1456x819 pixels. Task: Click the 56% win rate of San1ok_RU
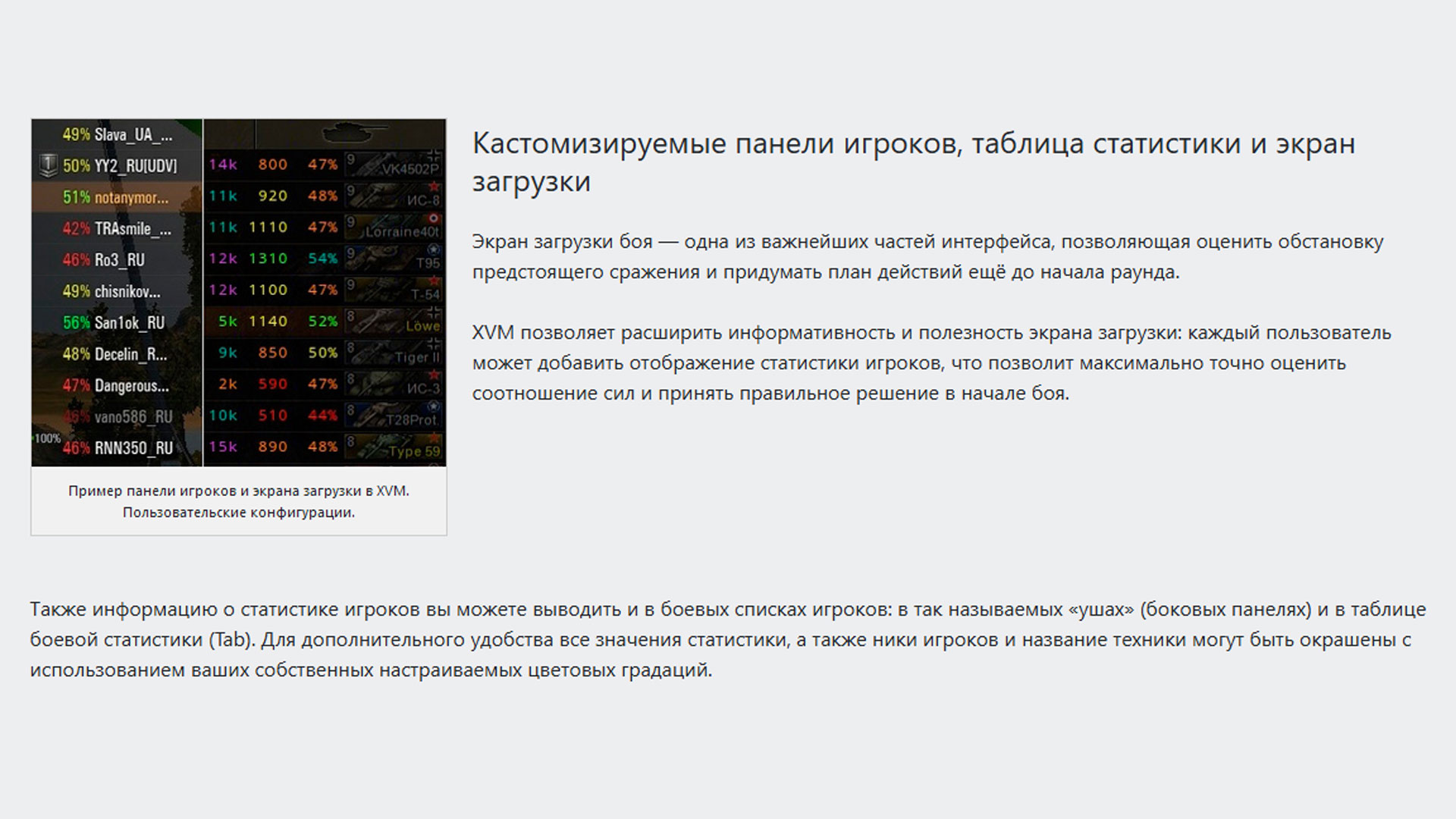[77, 323]
